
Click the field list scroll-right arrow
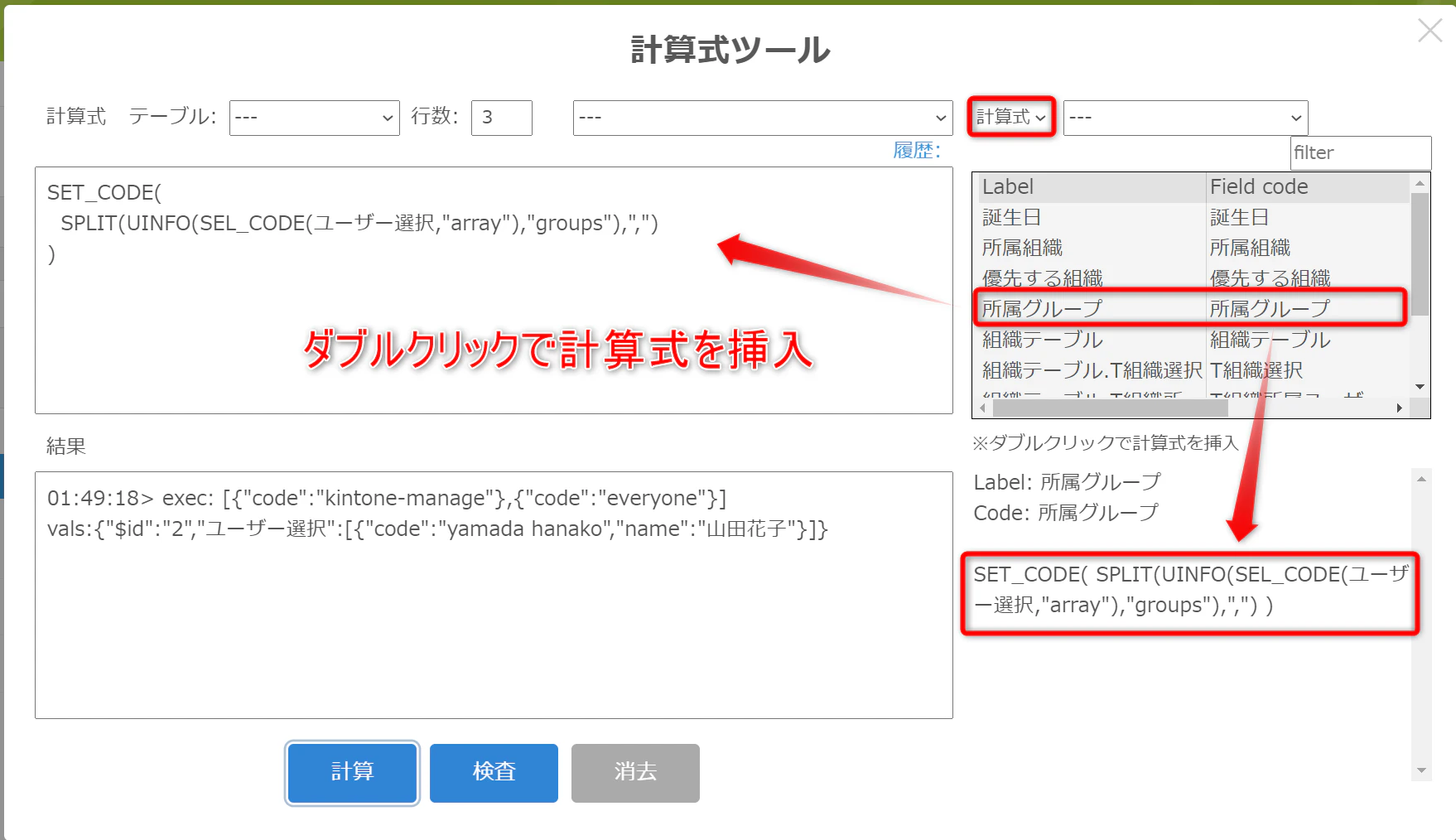[1400, 408]
